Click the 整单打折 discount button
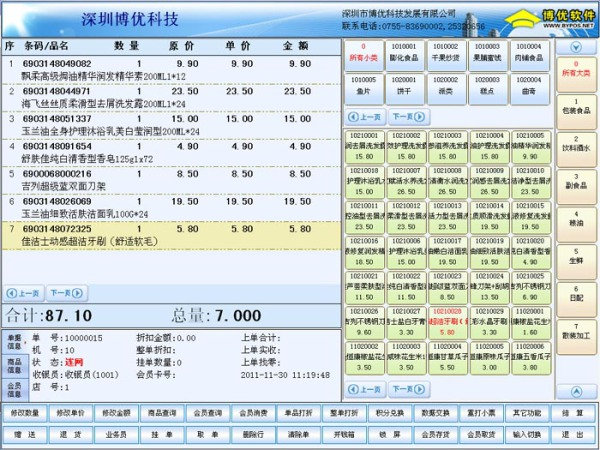The width and height of the screenshot is (600, 450). 344,414
